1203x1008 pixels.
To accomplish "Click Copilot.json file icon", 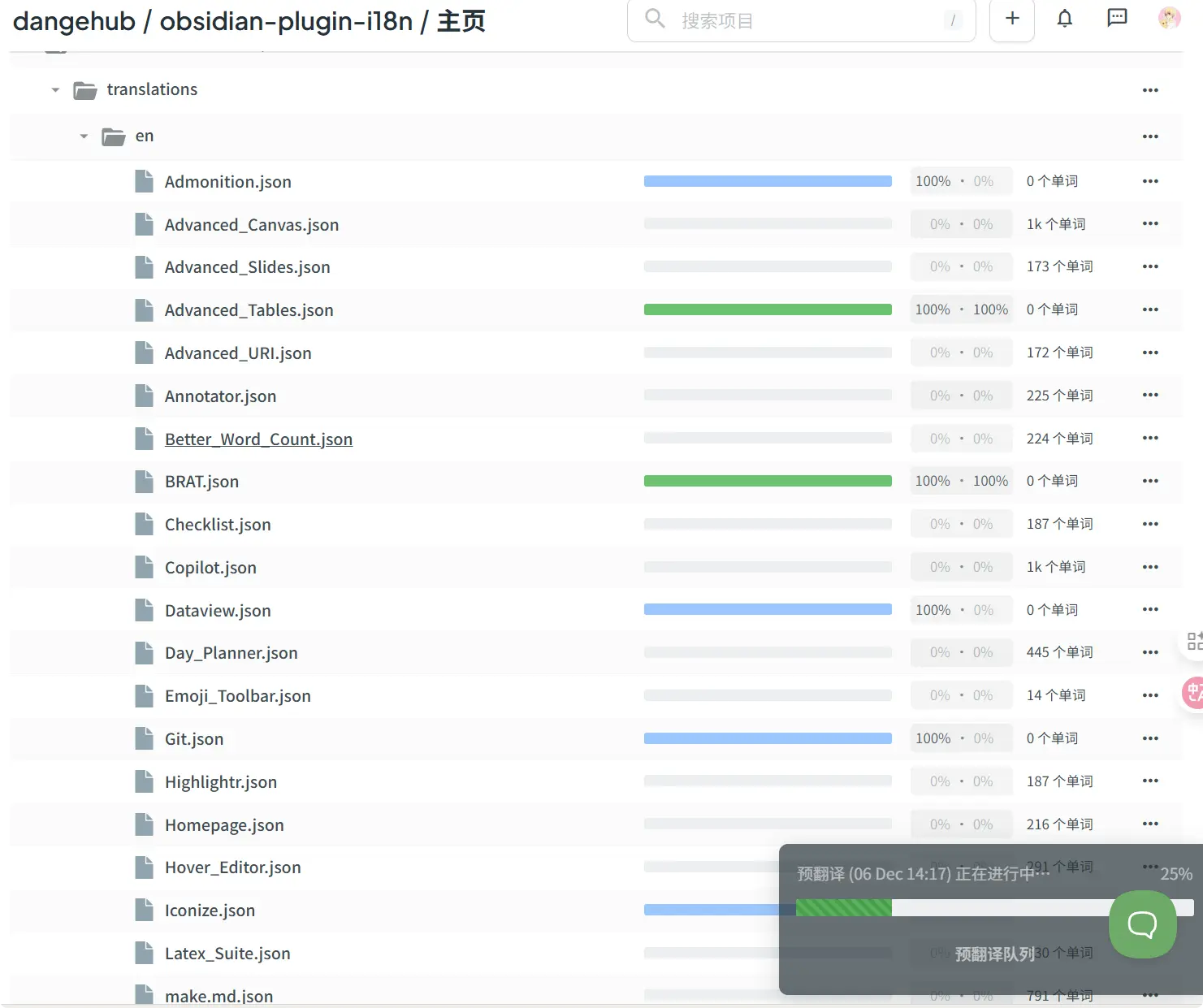I will tap(144, 567).
